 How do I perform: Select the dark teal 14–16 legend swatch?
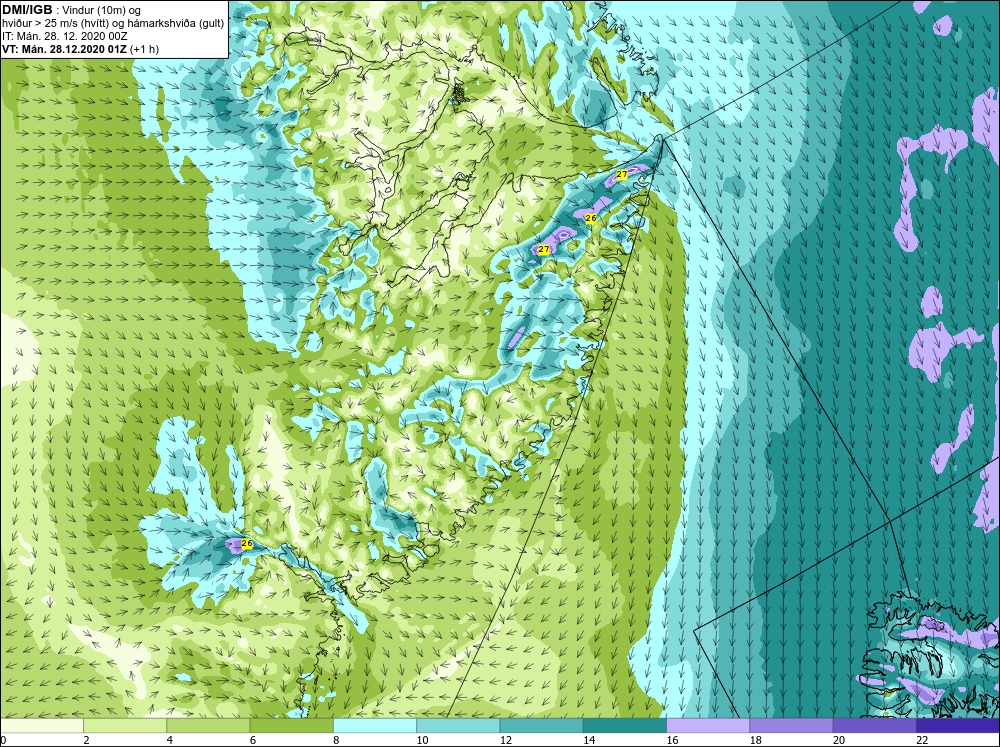coord(625,726)
